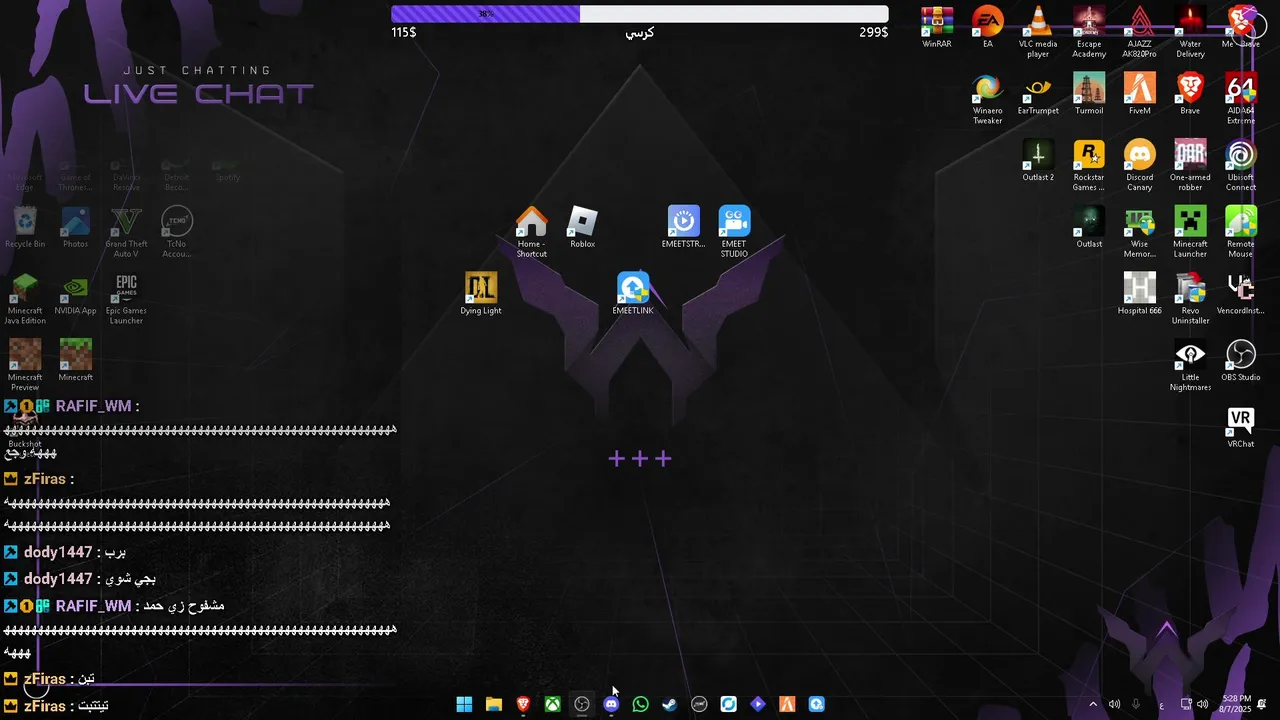Open the Windows Start menu
Image resolution: width=1280 pixels, height=720 pixels.
click(x=464, y=704)
